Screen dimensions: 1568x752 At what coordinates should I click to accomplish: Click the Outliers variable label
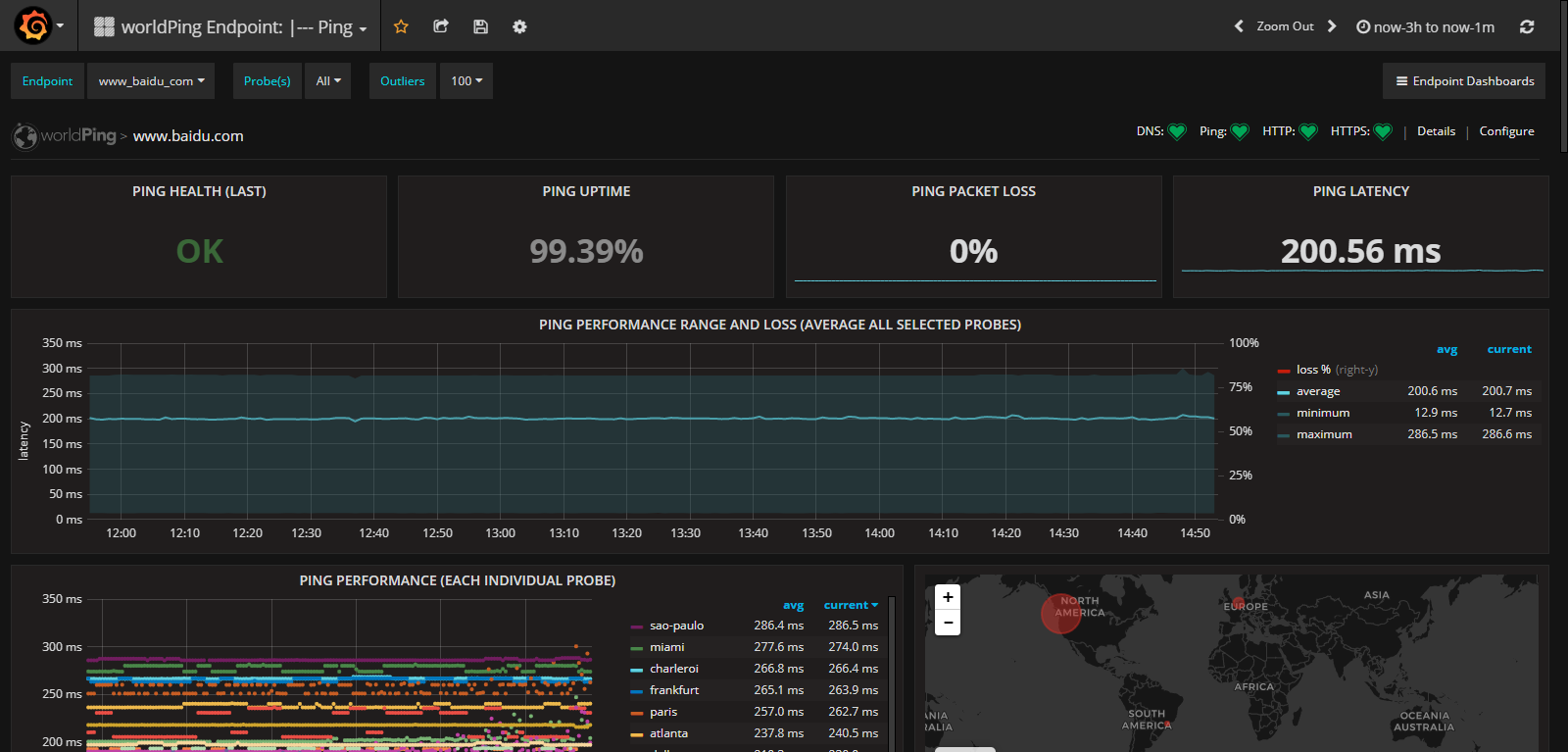coord(403,81)
